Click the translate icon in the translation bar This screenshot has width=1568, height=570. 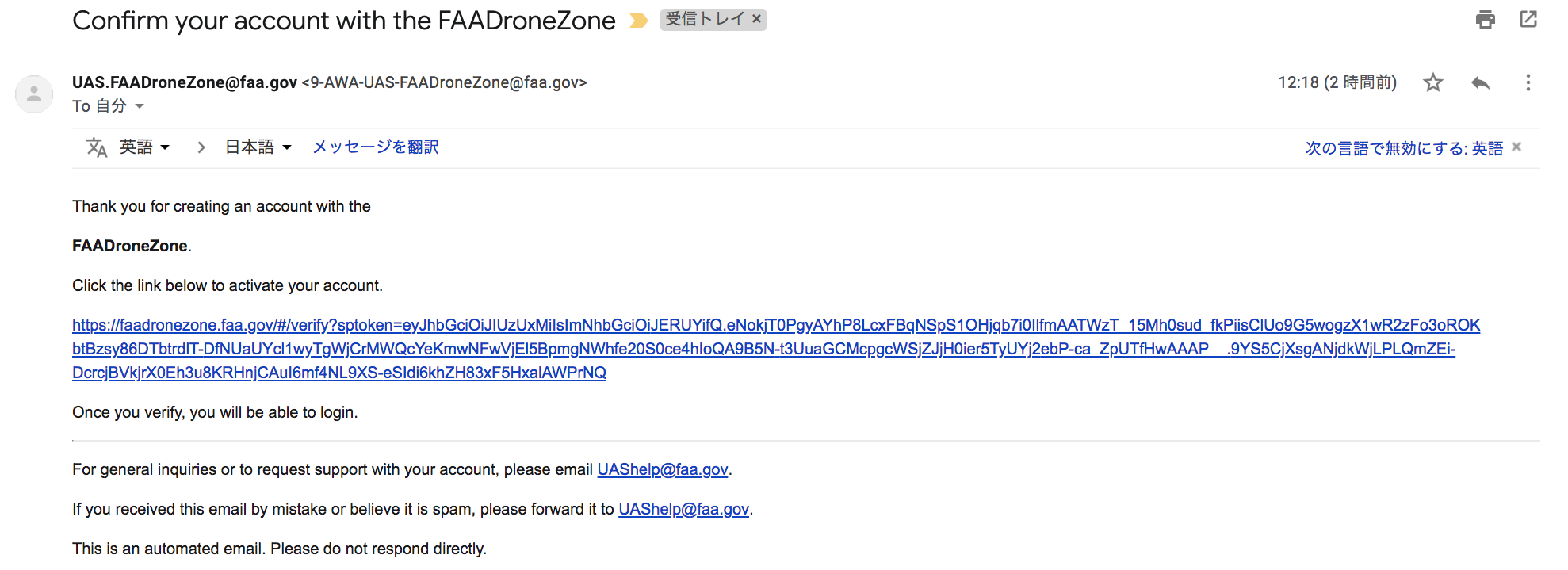pos(97,147)
